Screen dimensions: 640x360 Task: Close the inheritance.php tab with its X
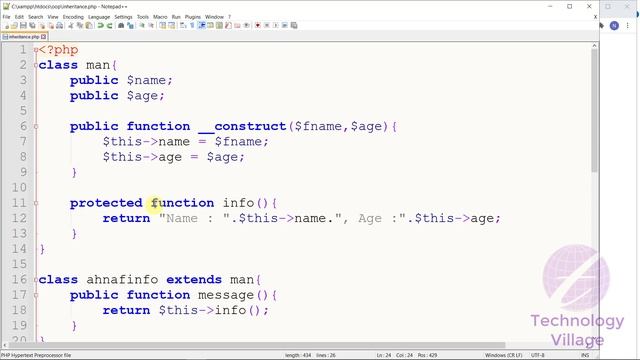coord(44,37)
